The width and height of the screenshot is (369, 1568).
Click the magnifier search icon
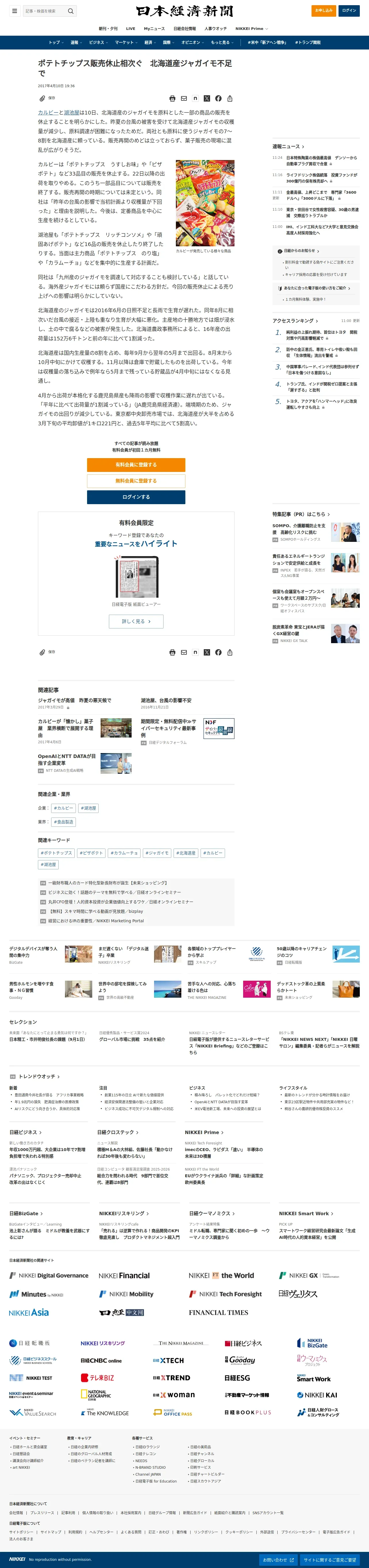tap(70, 11)
